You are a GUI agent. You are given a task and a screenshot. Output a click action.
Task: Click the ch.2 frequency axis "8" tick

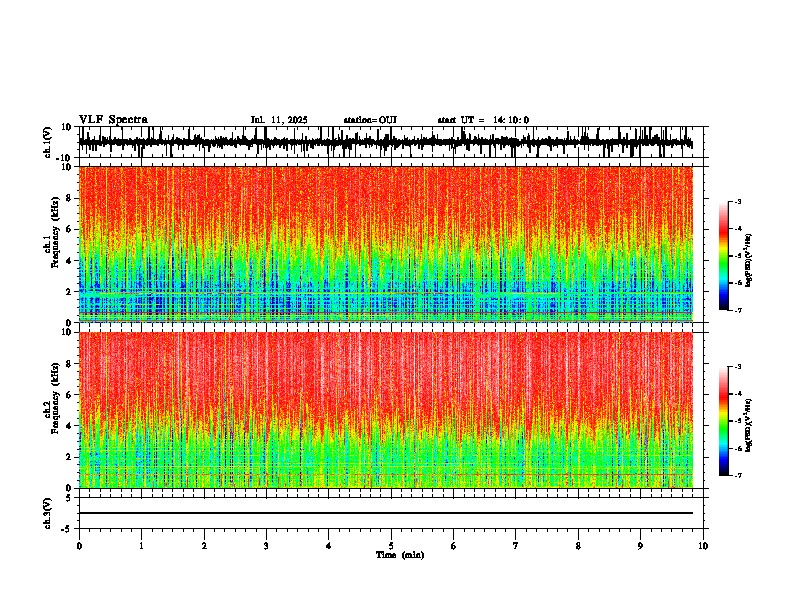pos(70,364)
